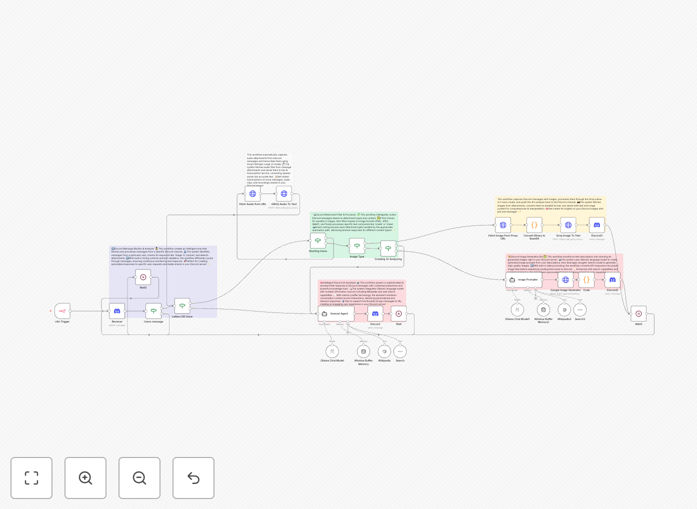Click the red sticky note above General Agent
The image size is (697, 509).
pos(361,292)
